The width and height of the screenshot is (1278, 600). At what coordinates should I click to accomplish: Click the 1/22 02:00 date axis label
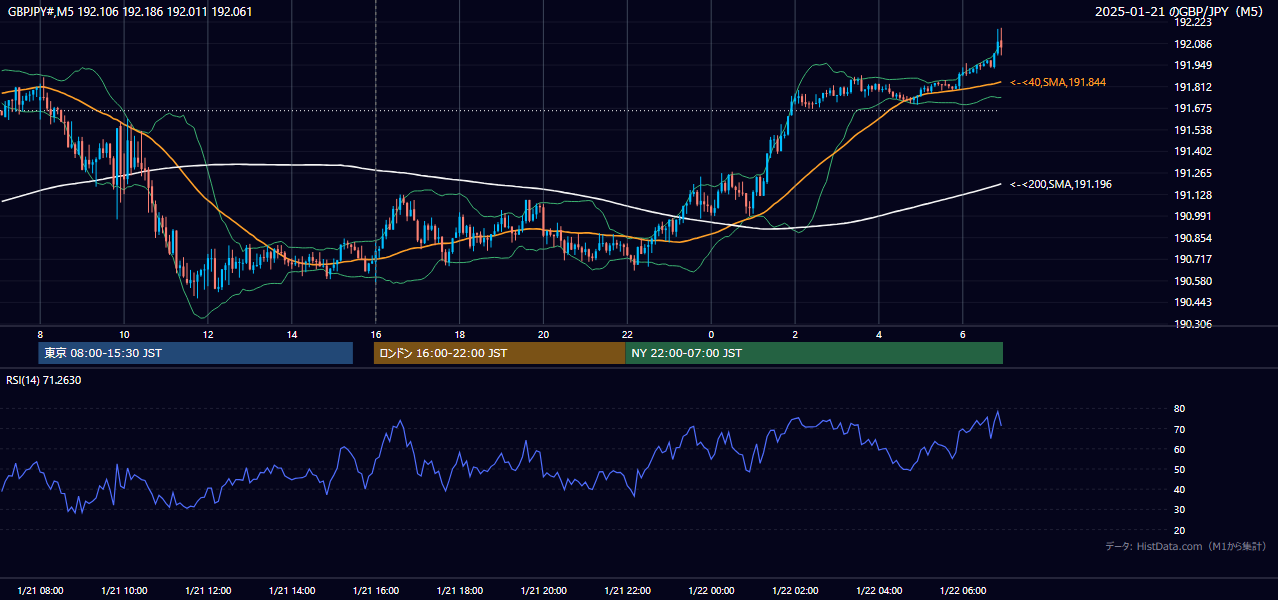pyautogui.click(x=796, y=591)
